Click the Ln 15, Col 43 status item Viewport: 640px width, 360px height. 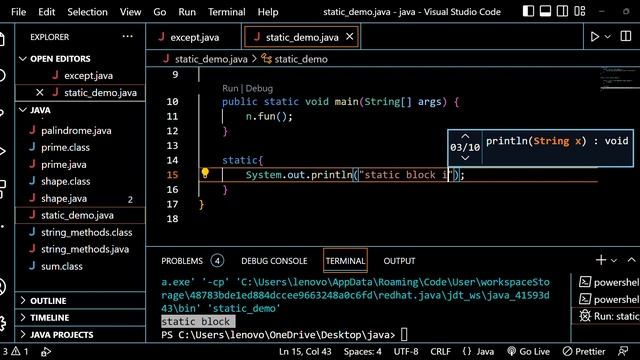coord(305,351)
